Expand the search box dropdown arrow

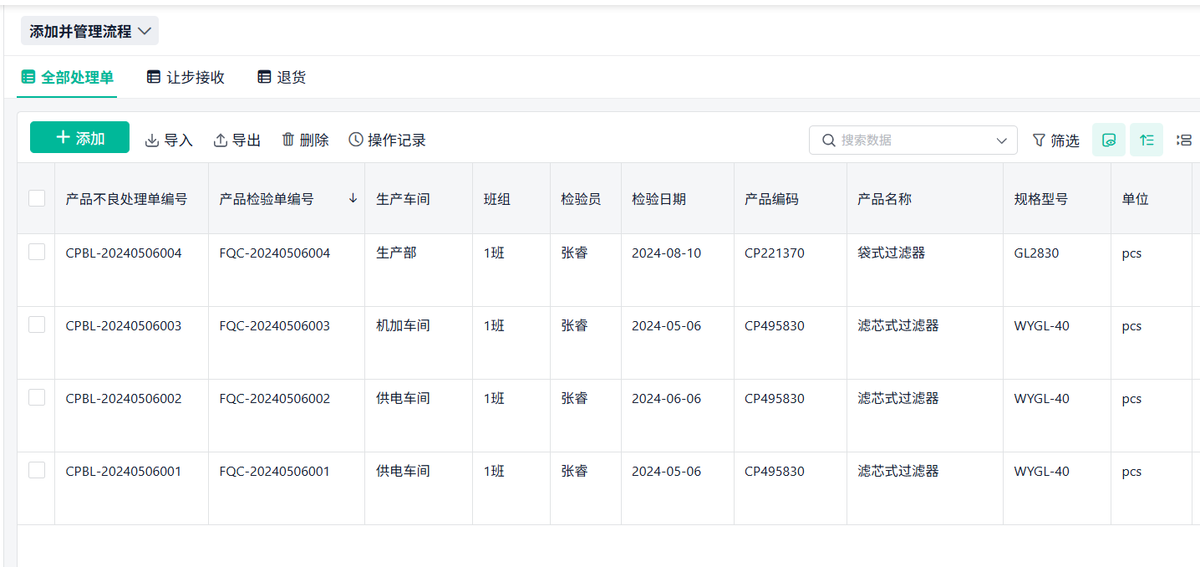[x=1002, y=141]
